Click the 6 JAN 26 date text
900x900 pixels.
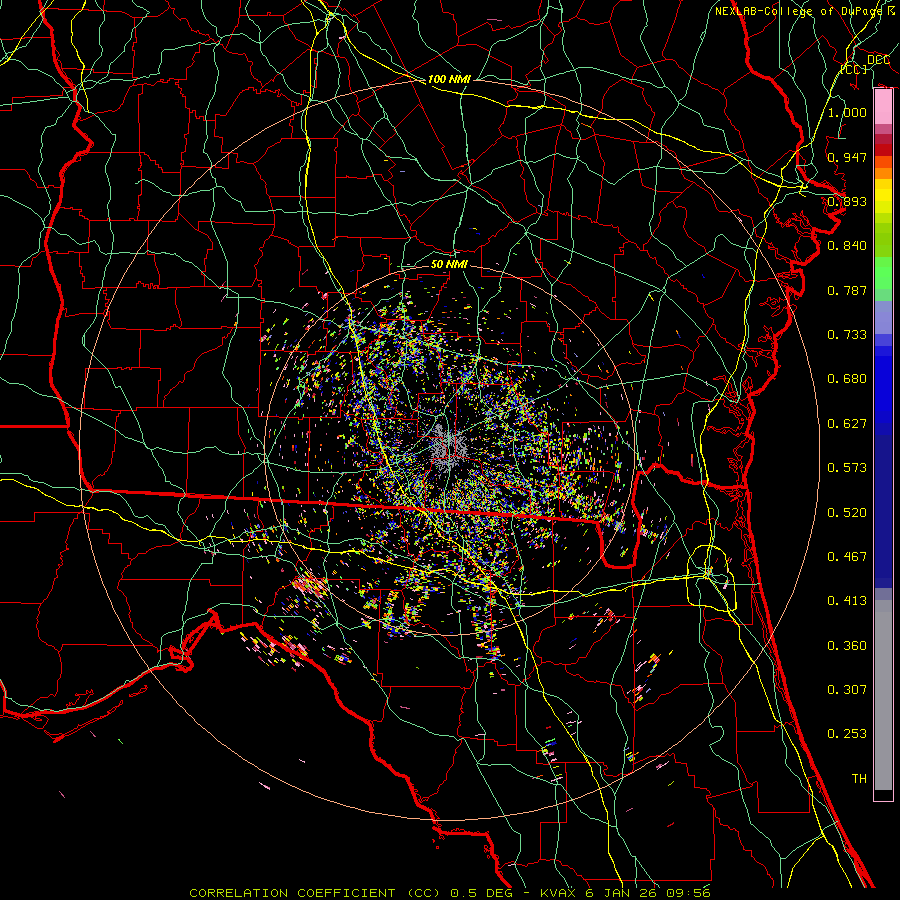[622, 893]
